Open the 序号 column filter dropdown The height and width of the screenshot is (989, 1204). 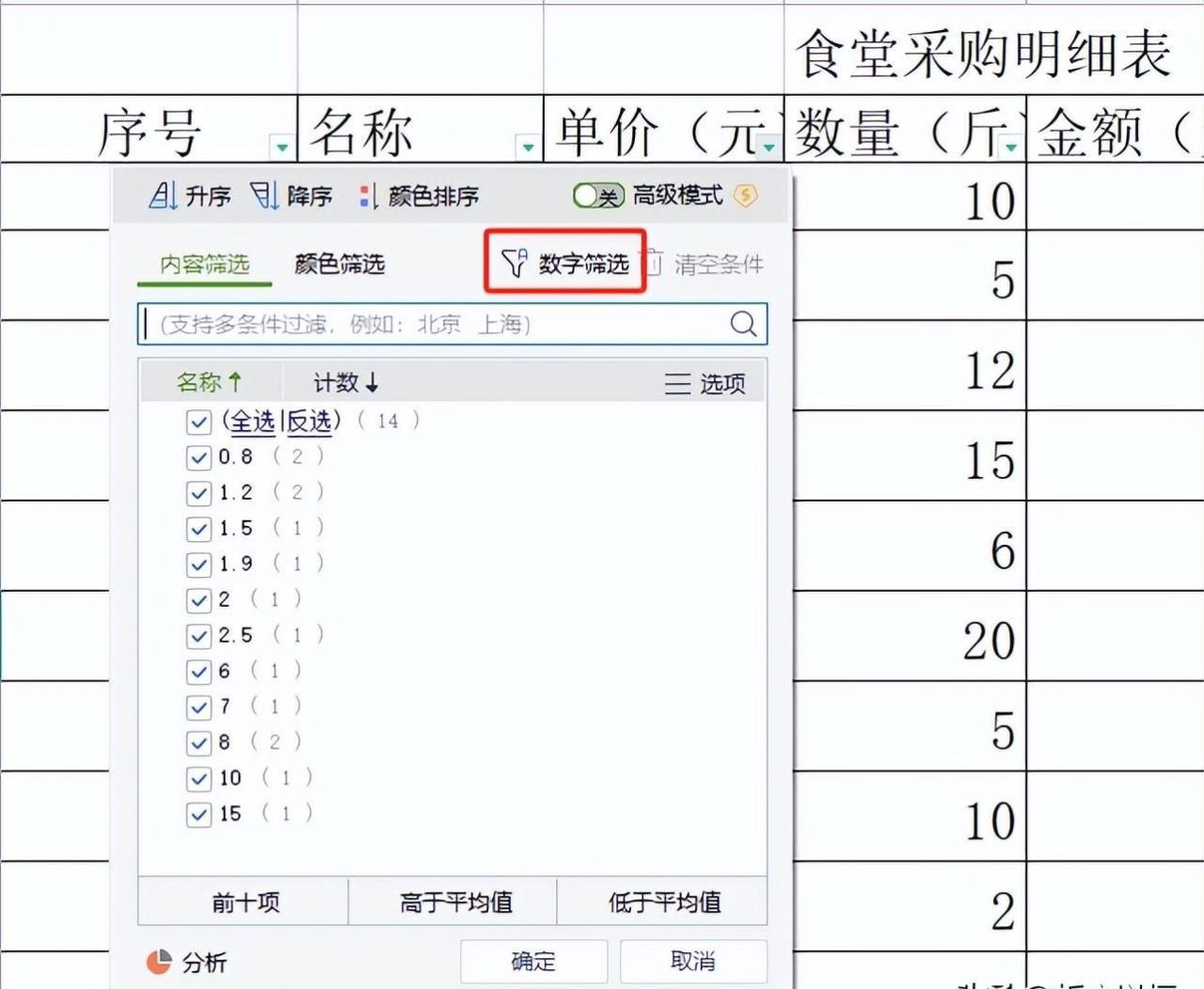click(x=281, y=147)
